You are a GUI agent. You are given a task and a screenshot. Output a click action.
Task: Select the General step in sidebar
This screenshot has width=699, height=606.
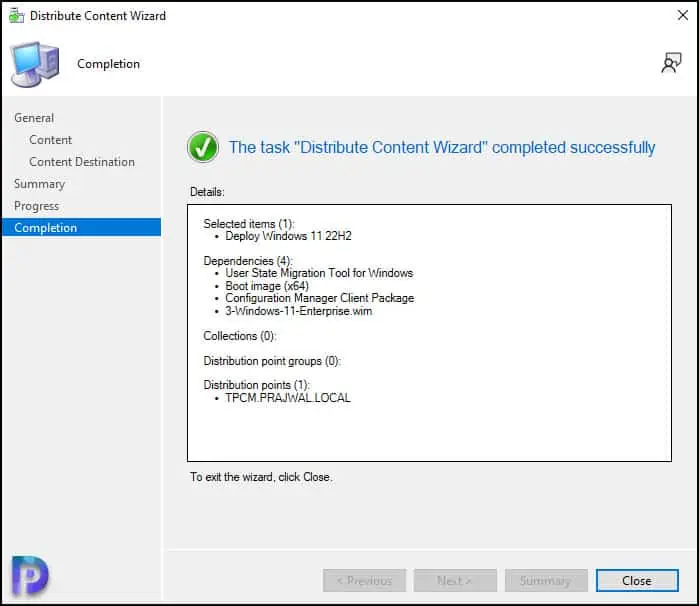tap(34, 118)
